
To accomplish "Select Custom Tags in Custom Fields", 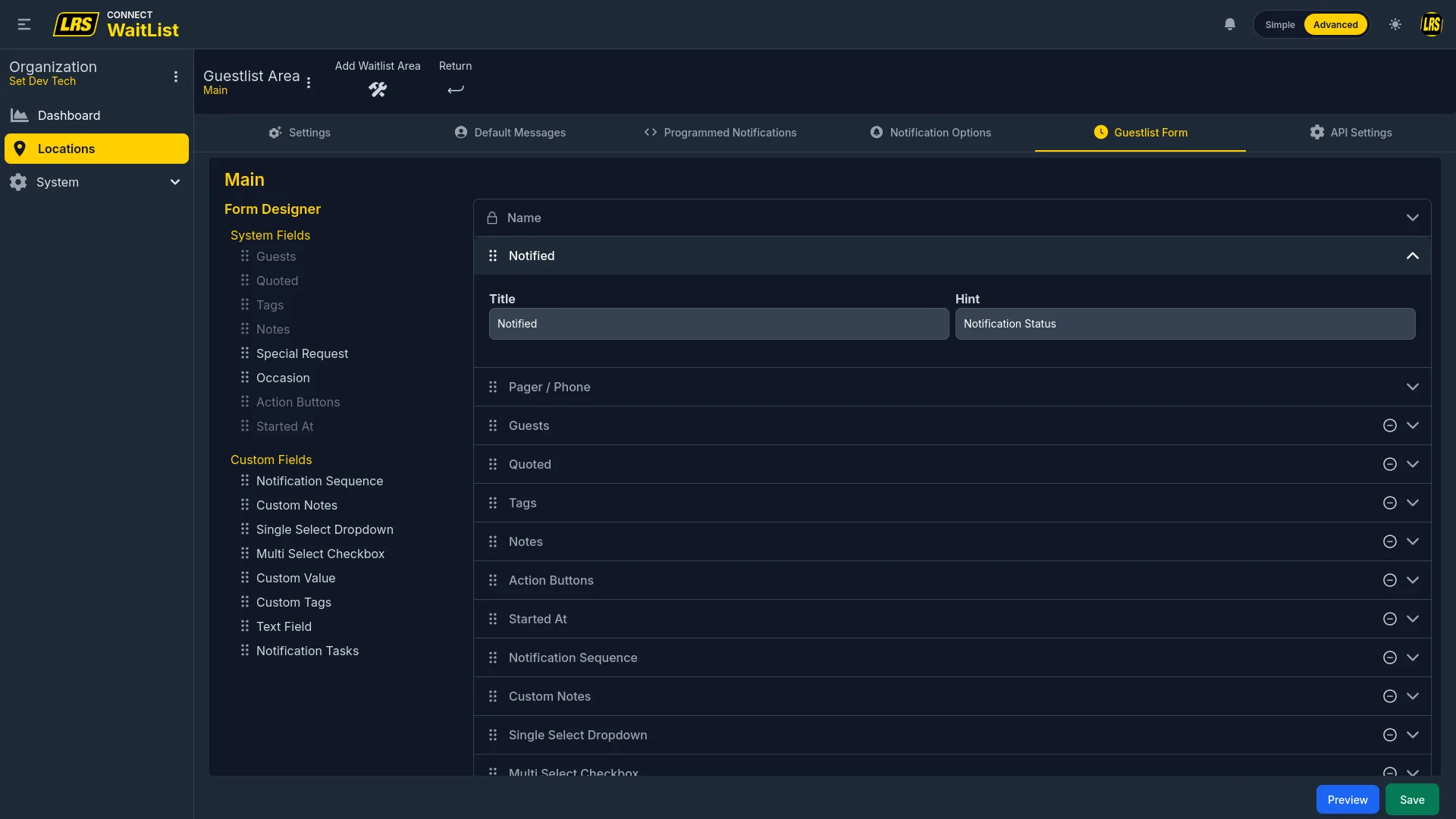I will [293, 602].
